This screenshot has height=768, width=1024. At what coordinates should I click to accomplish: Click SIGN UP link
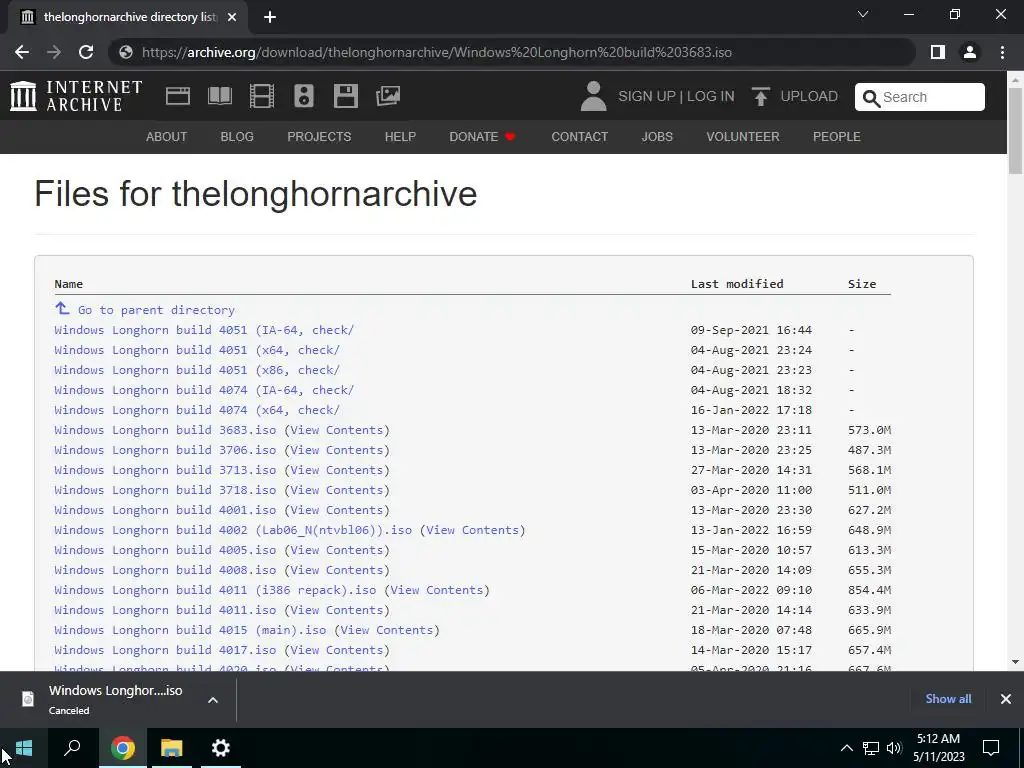647,96
